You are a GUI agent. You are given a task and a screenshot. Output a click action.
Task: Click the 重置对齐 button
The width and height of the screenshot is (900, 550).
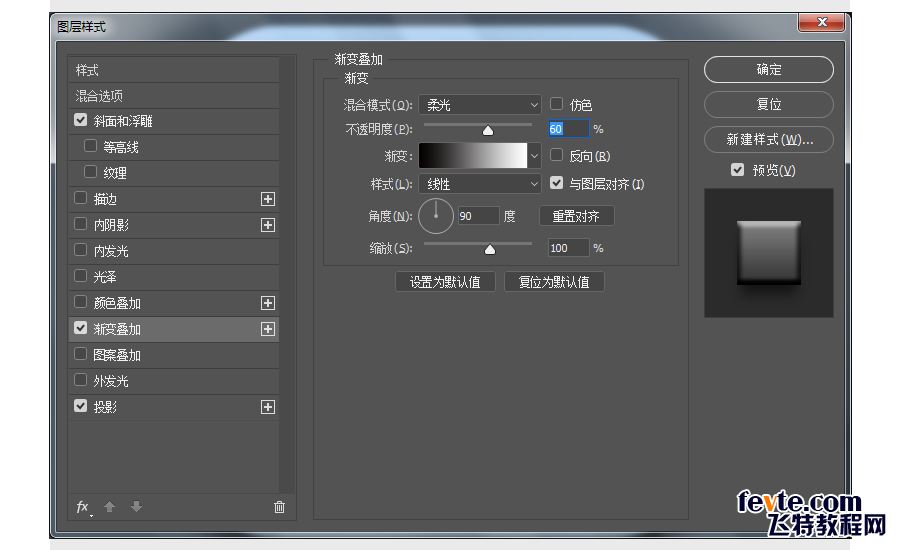click(x=576, y=216)
